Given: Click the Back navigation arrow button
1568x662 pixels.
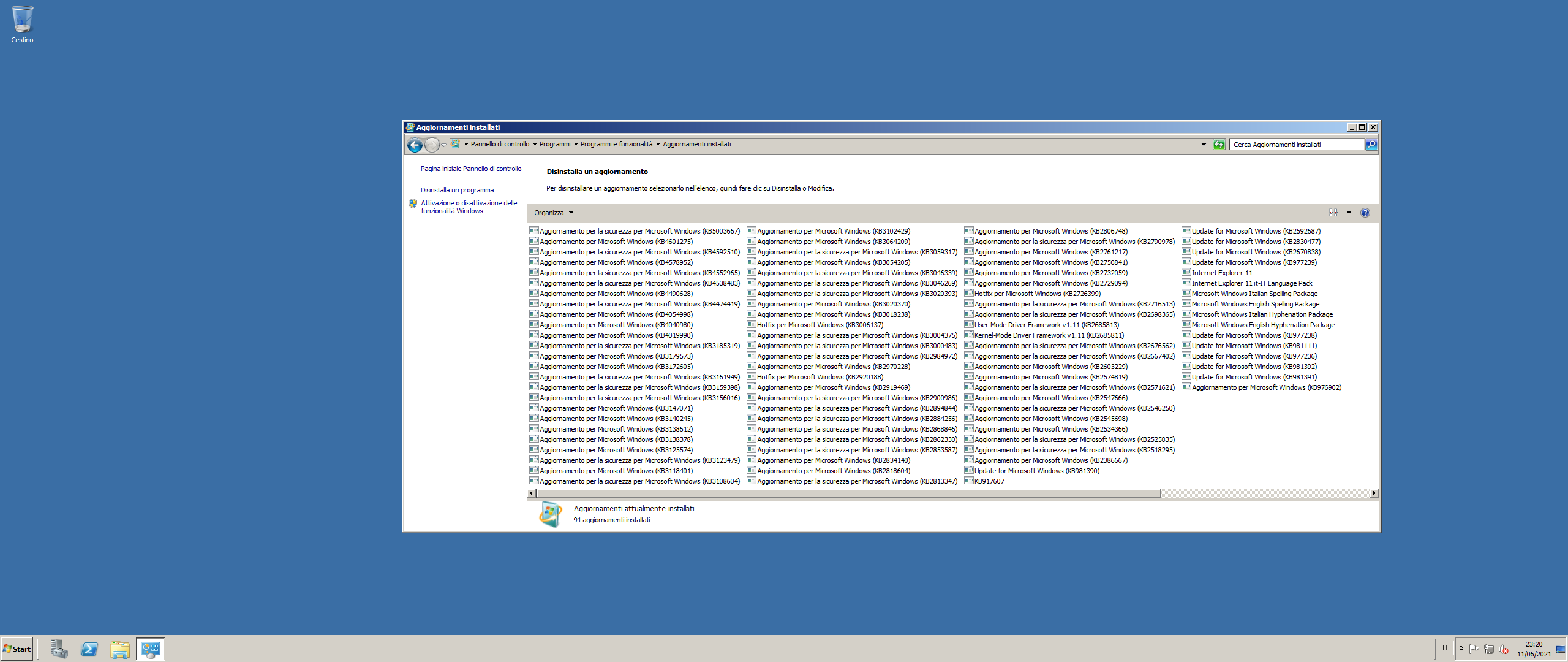Looking at the screenshot, I should (415, 145).
